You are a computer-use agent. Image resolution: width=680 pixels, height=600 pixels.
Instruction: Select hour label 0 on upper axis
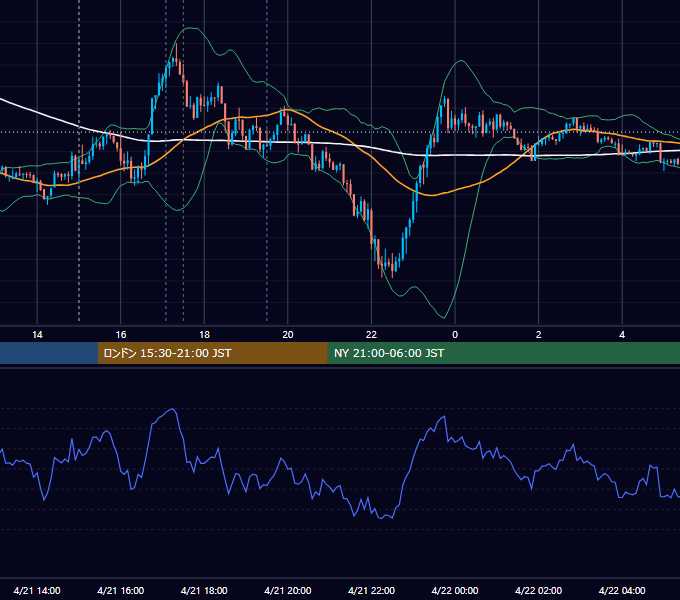pyautogui.click(x=455, y=335)
